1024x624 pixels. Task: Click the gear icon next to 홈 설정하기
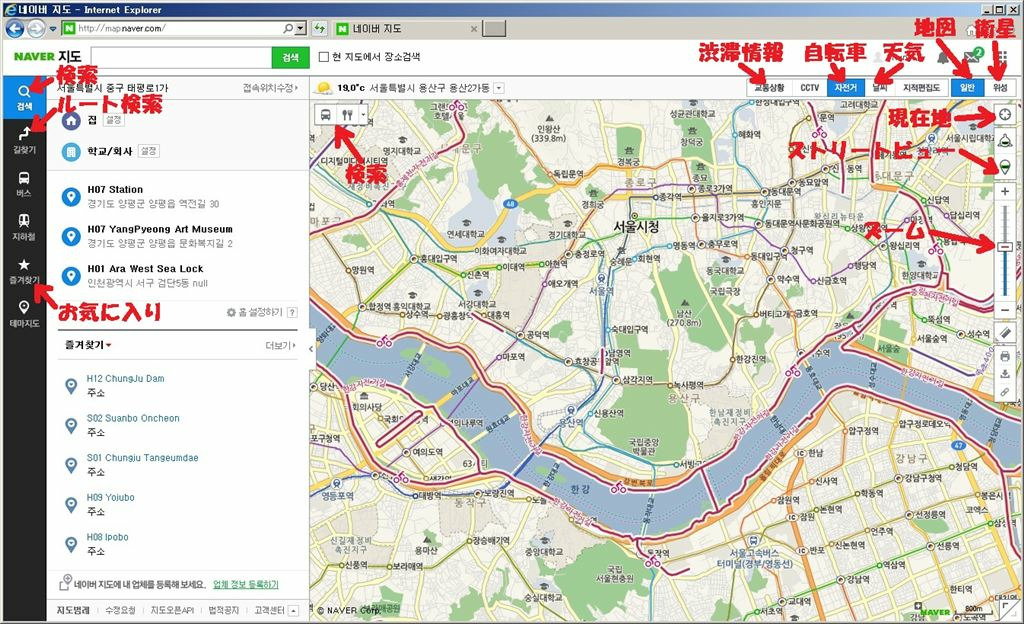click(x=231, y=313)
